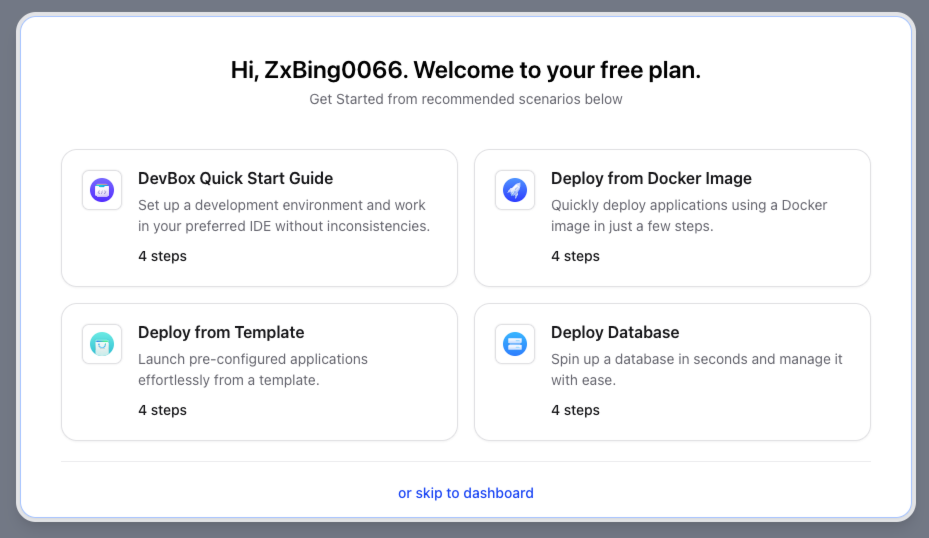Click the dimmed backdrop outside the welcome dialog

(6, 270)
